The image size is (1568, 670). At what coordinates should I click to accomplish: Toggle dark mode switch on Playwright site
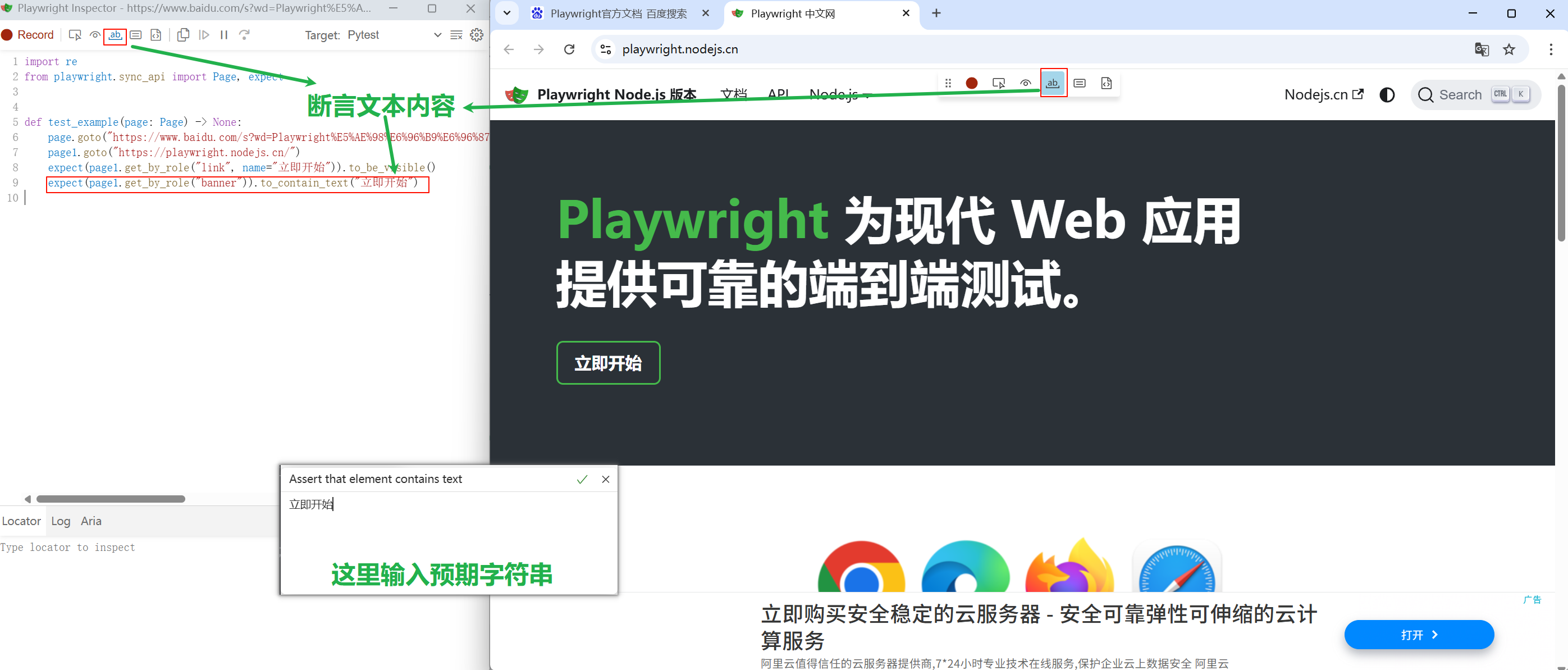(x=1387, y=94)
